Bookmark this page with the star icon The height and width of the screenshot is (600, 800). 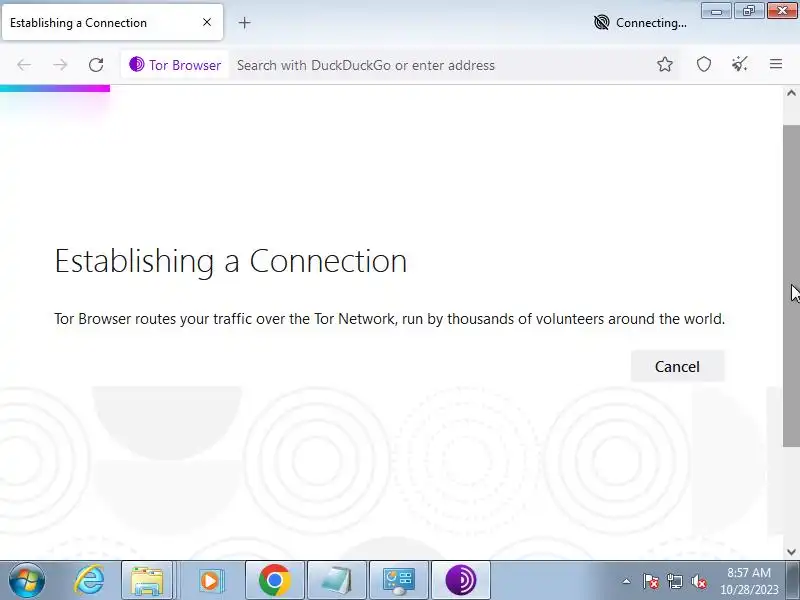click(x=665, y=64)
